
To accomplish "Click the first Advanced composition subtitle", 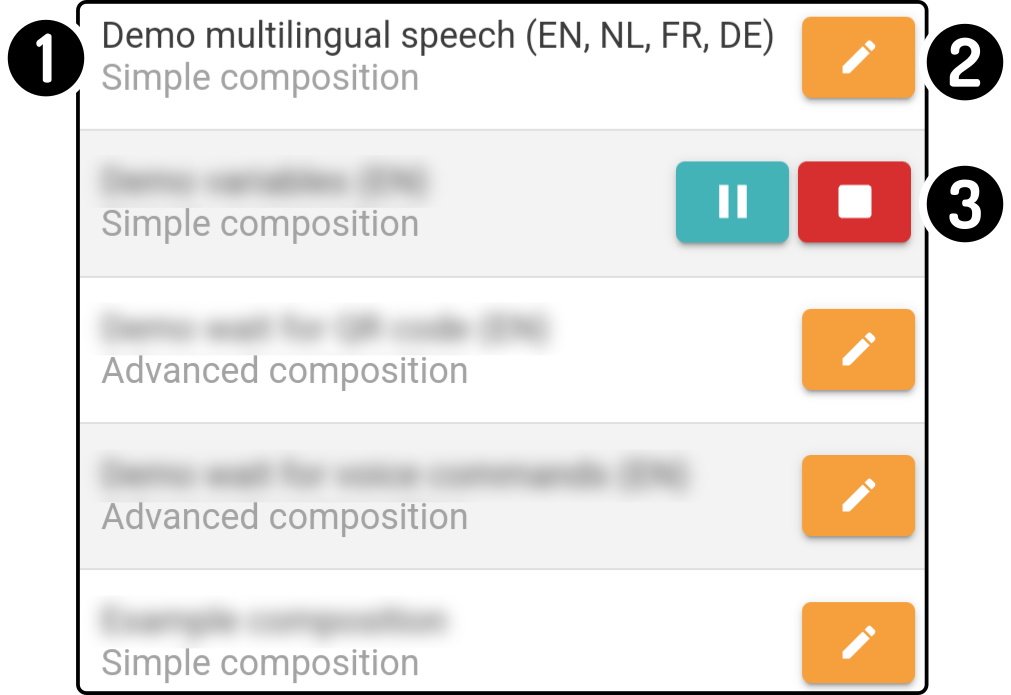I will tap(285, 371).
